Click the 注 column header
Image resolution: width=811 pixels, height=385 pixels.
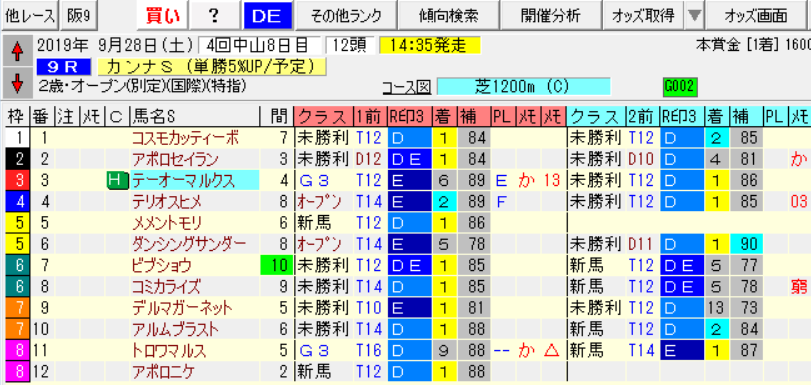[x=66, y=117]
